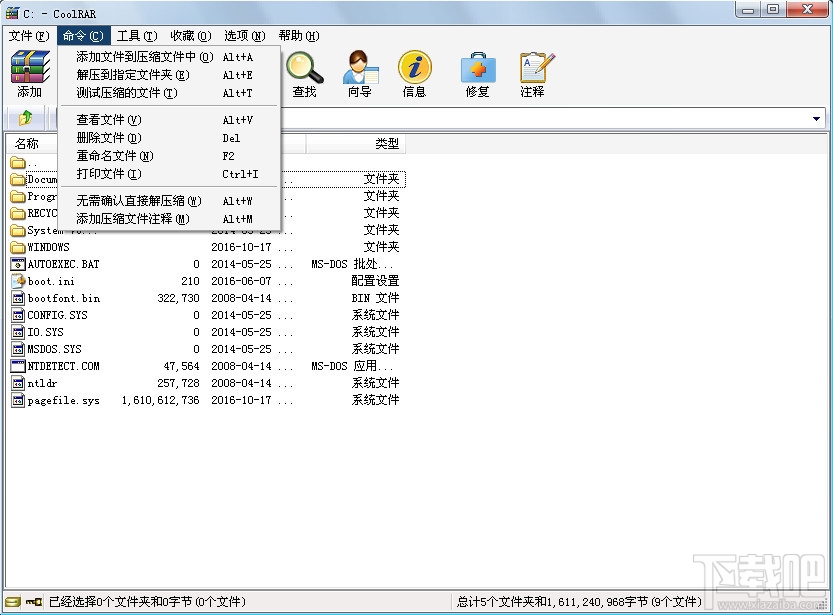Click the boot.ini configuration file icon
The image size is (833, 615).
point(17,280)
